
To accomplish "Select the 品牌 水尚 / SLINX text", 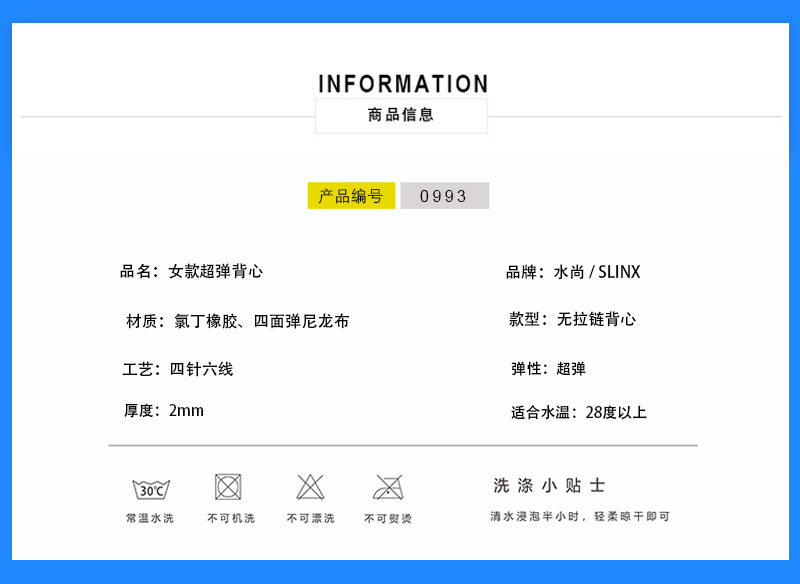I will click(573, 271).
